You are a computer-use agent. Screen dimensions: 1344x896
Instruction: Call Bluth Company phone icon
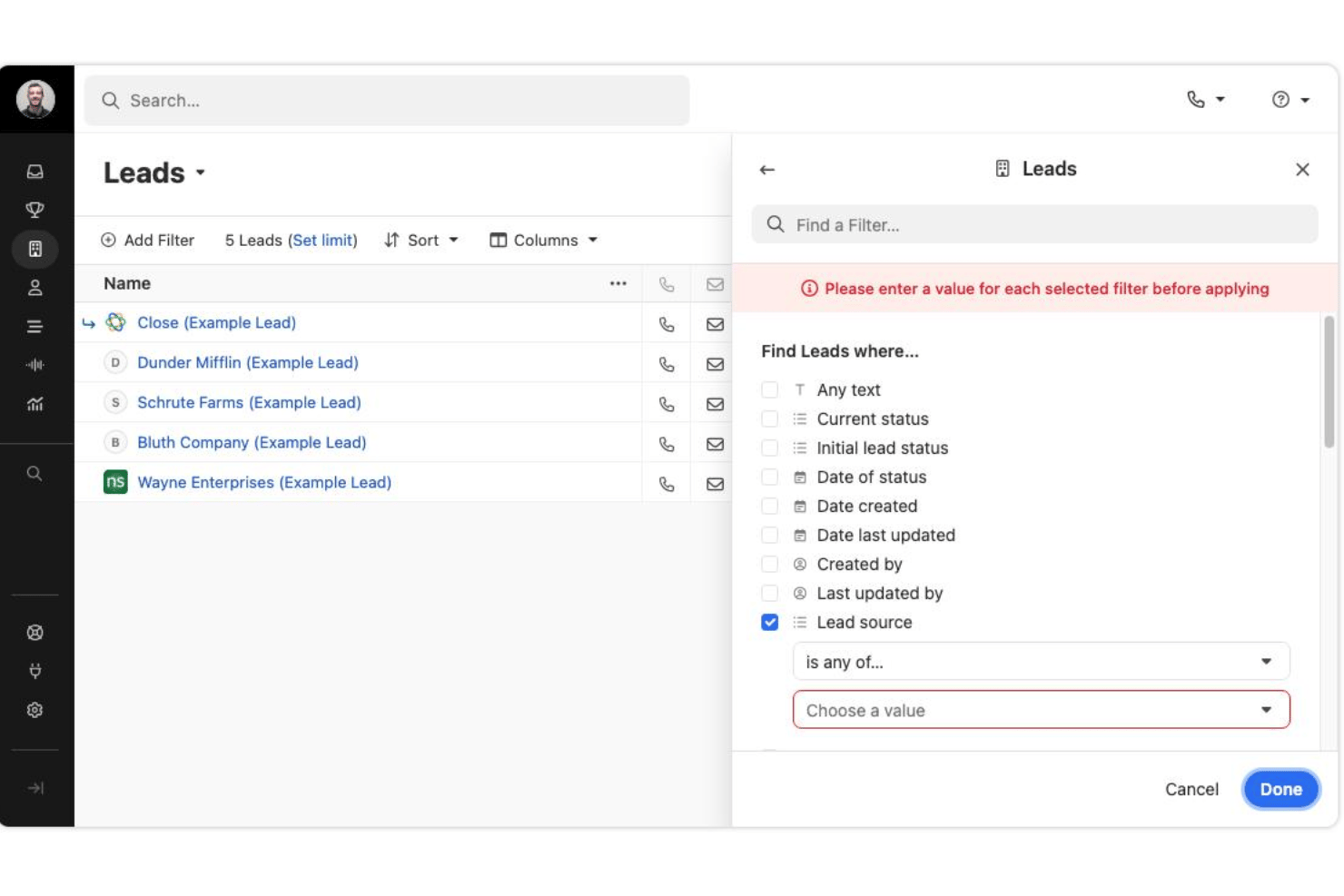(x=667, y=444)
